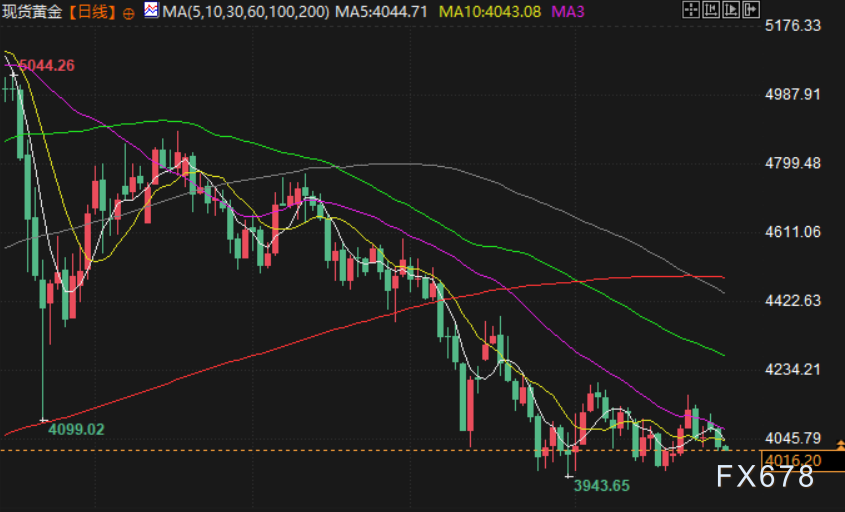845x512 pixels.
Task: Click the 4799.48 price axis label
Action: [x=793, y=163]
